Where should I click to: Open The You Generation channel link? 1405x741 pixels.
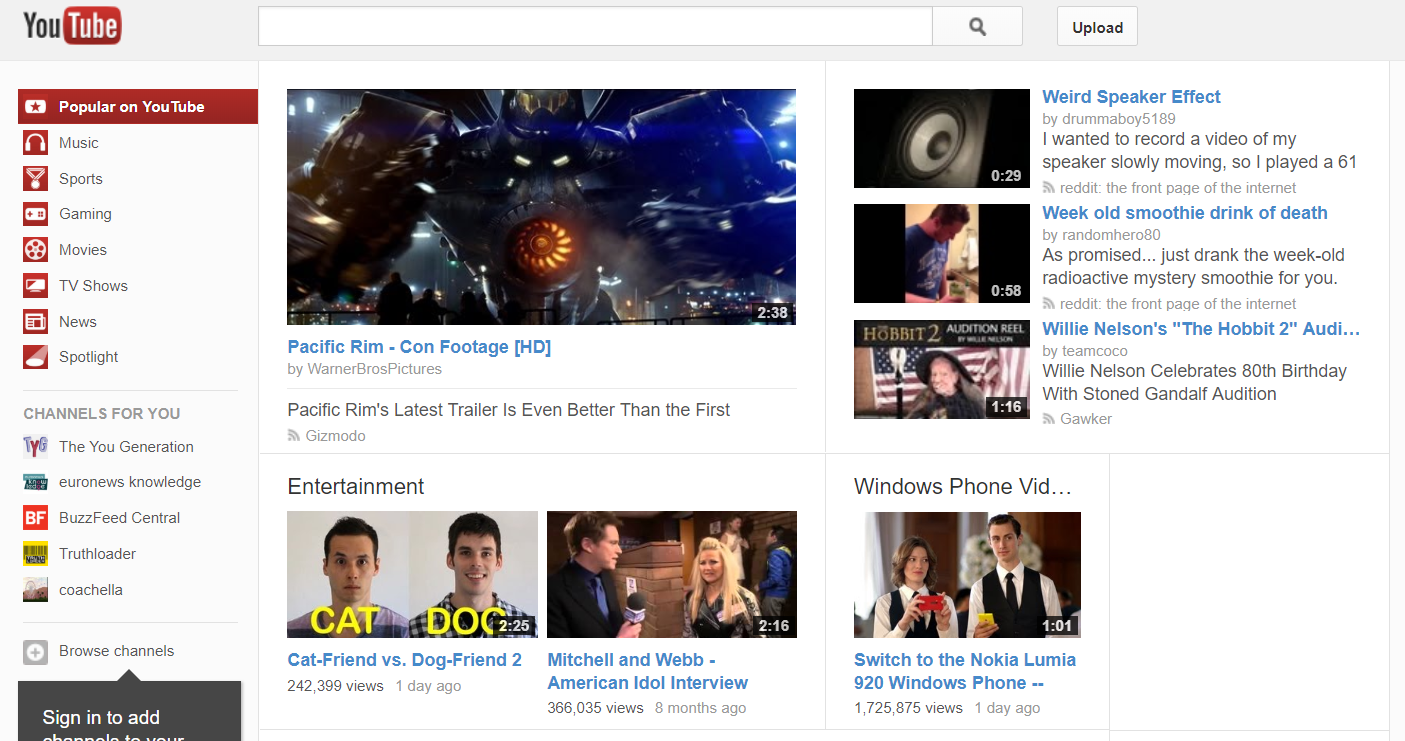pos(126,447)
